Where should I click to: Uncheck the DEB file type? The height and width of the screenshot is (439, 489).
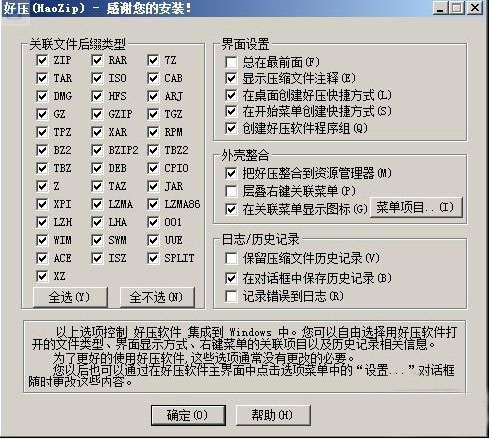(97, 168)
